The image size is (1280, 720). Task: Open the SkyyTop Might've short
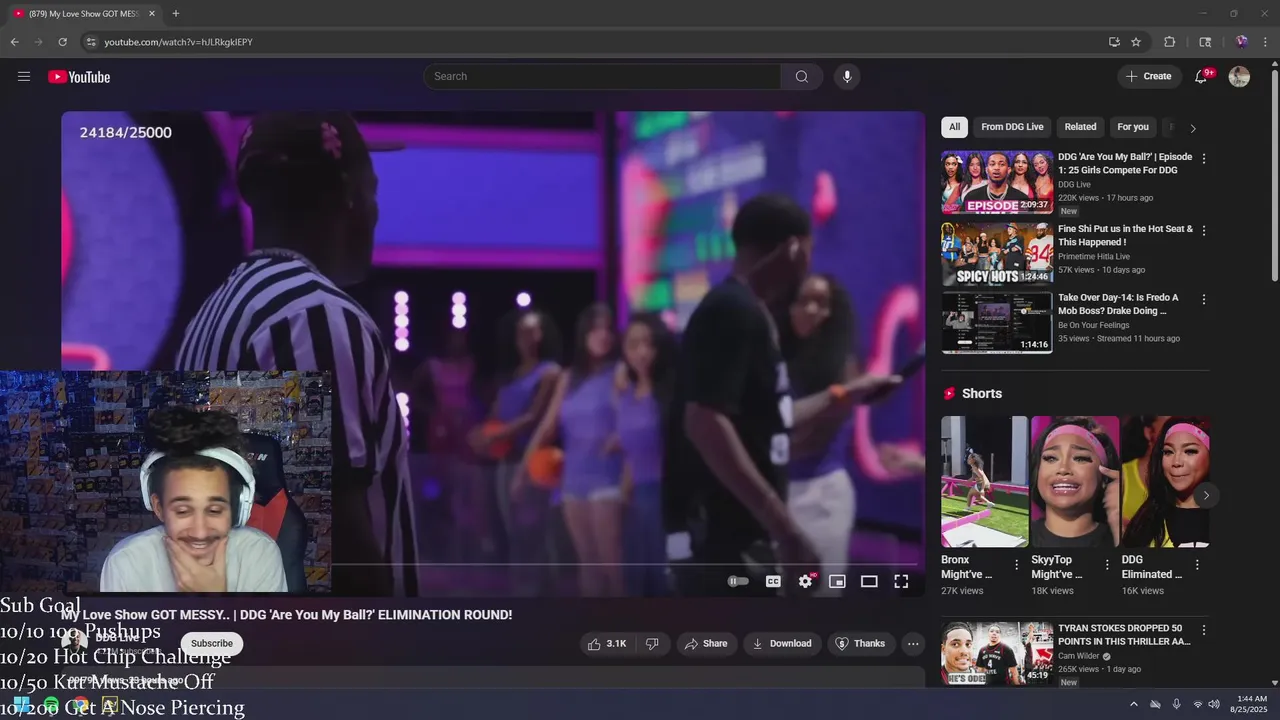coord(1075,481)
